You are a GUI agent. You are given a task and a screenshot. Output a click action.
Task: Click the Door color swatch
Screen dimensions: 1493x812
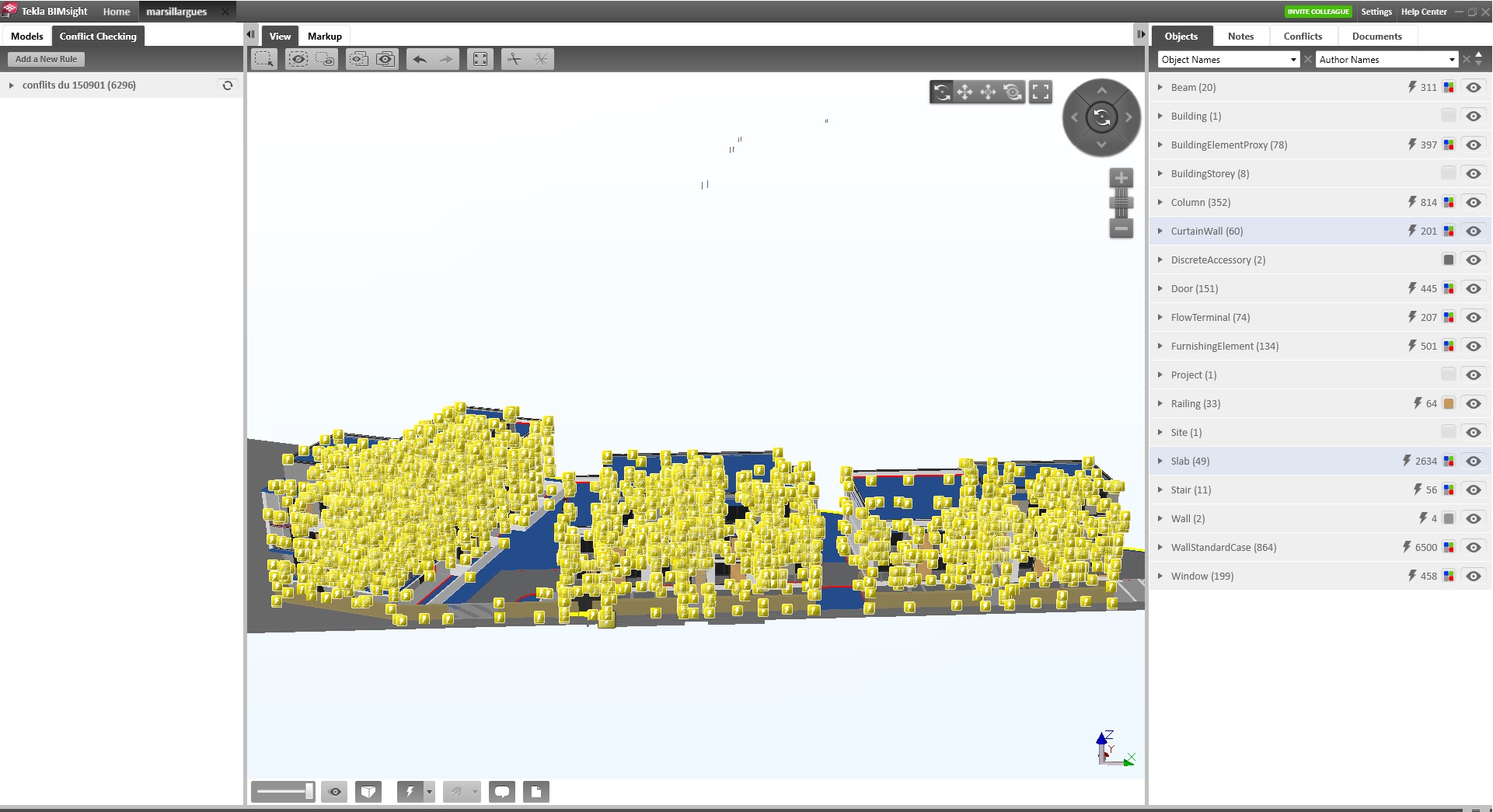(x=1449, y=289)
